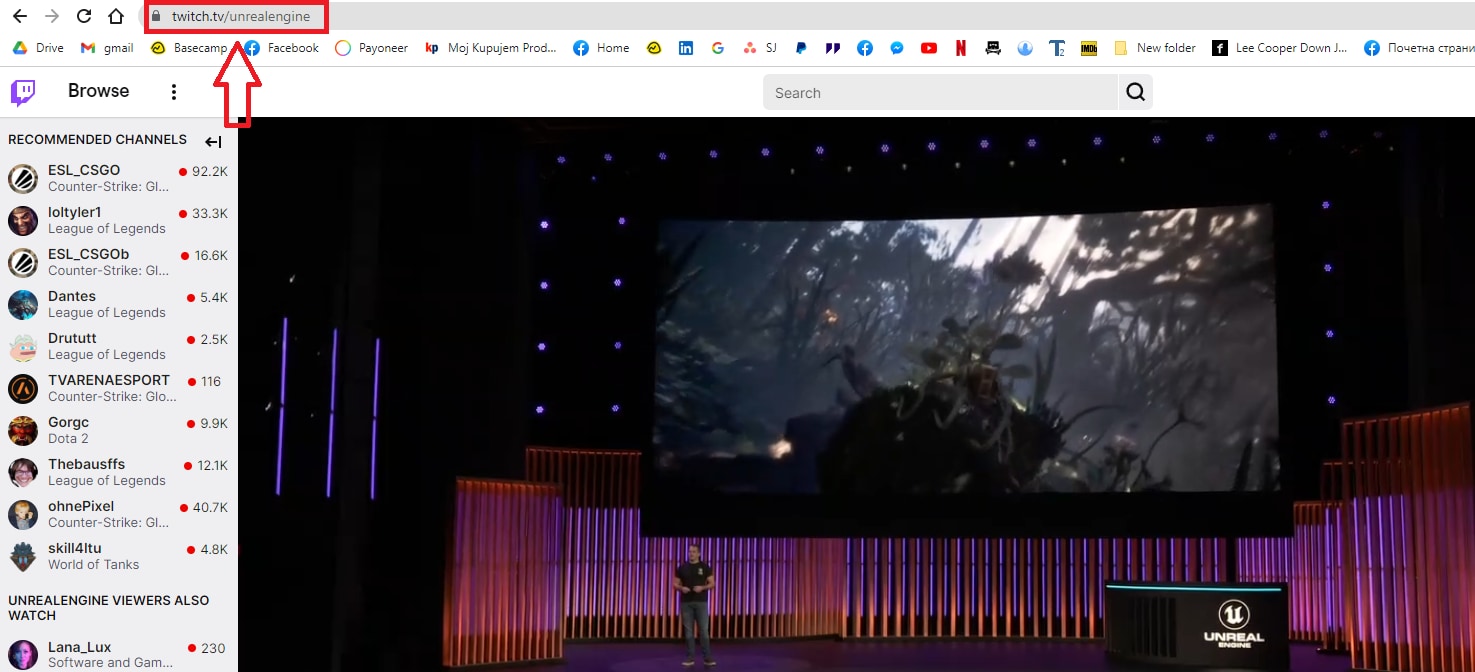Click the Messenger bookmark icon
The width and height of the screenshot is (1475, 672).
[897, 48]
